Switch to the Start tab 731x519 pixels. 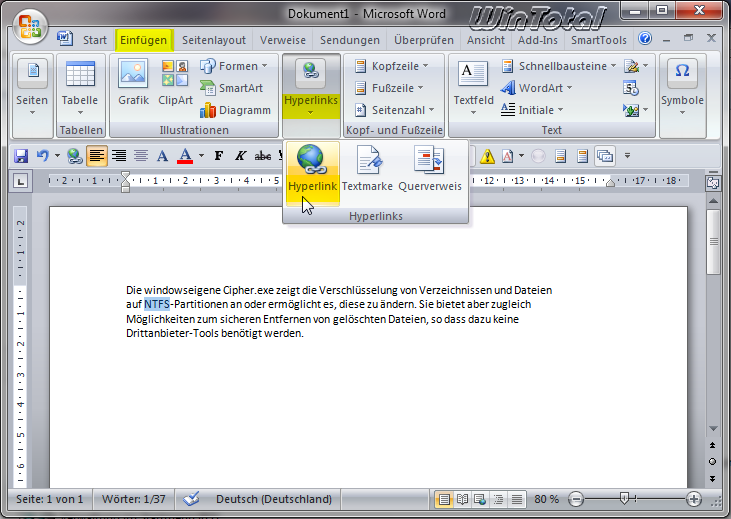pyautogui.click(x=95, y=40)
